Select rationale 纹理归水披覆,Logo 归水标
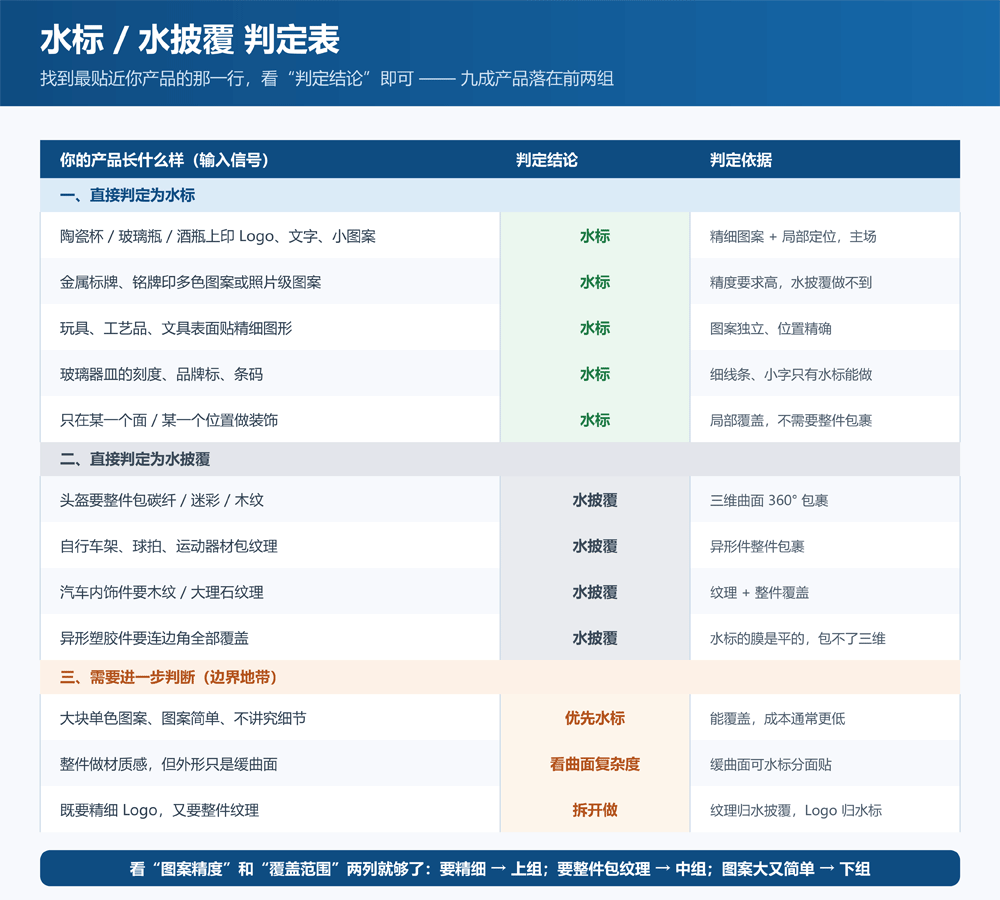 [x=796, y=811]
